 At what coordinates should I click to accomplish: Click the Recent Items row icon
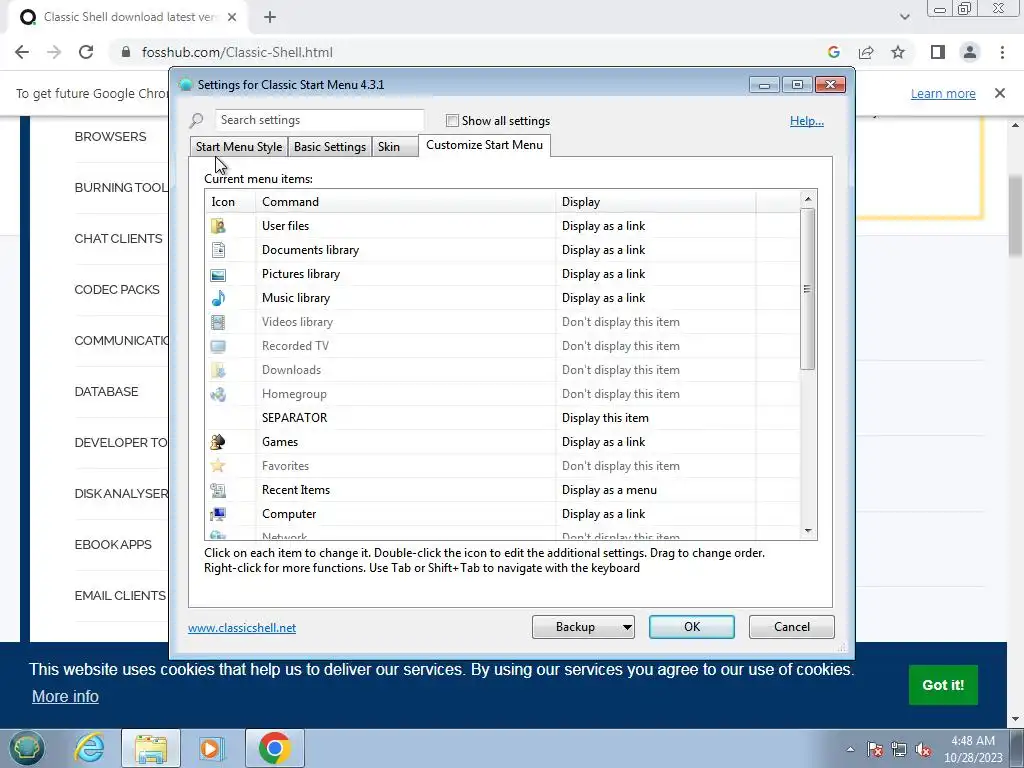218,490
